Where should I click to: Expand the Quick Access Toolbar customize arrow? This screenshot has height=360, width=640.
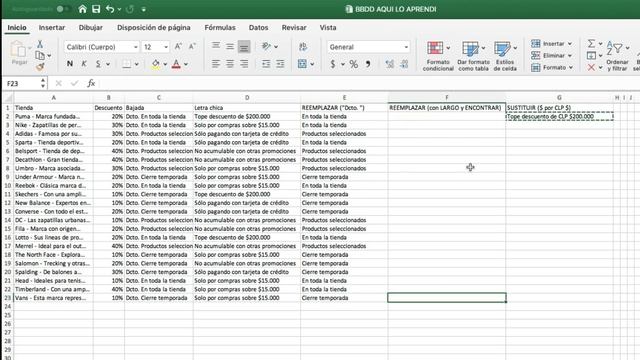[x=144, y=9]
